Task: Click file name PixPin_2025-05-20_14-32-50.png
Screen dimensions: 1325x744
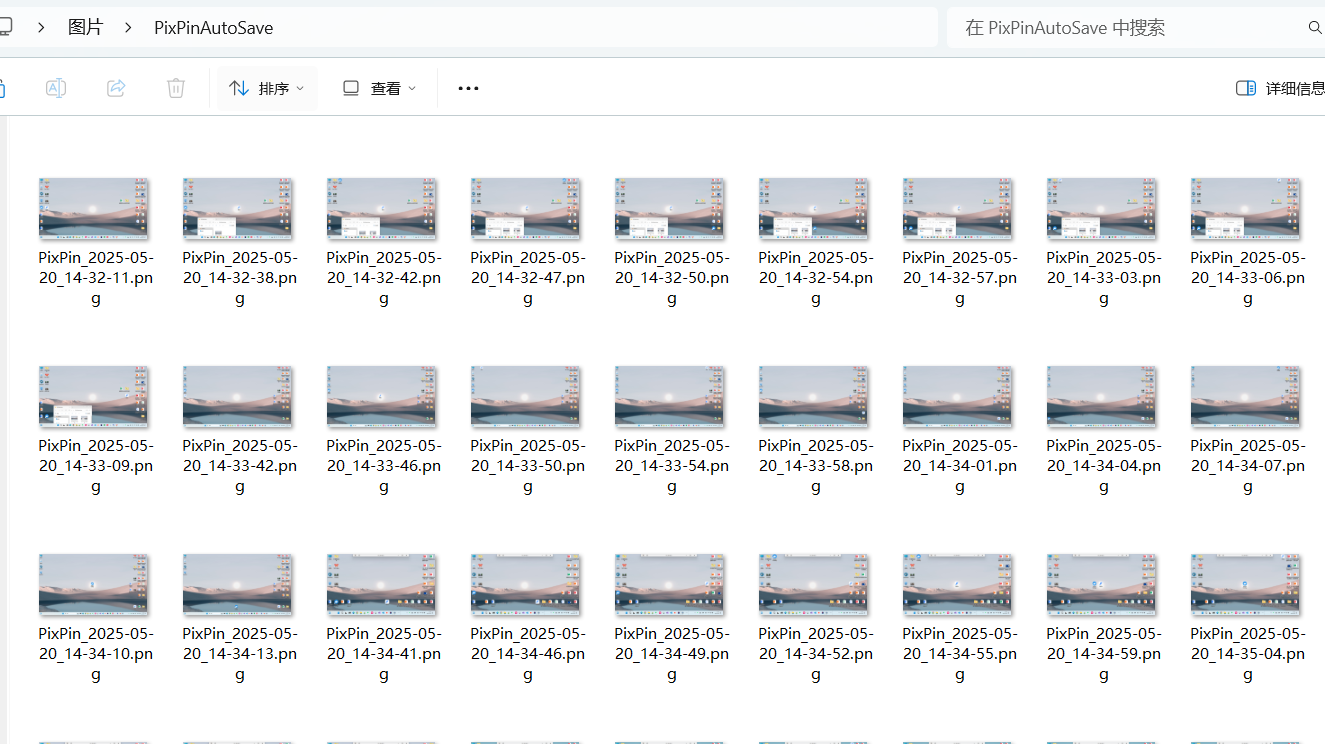Action: point(672,278)
